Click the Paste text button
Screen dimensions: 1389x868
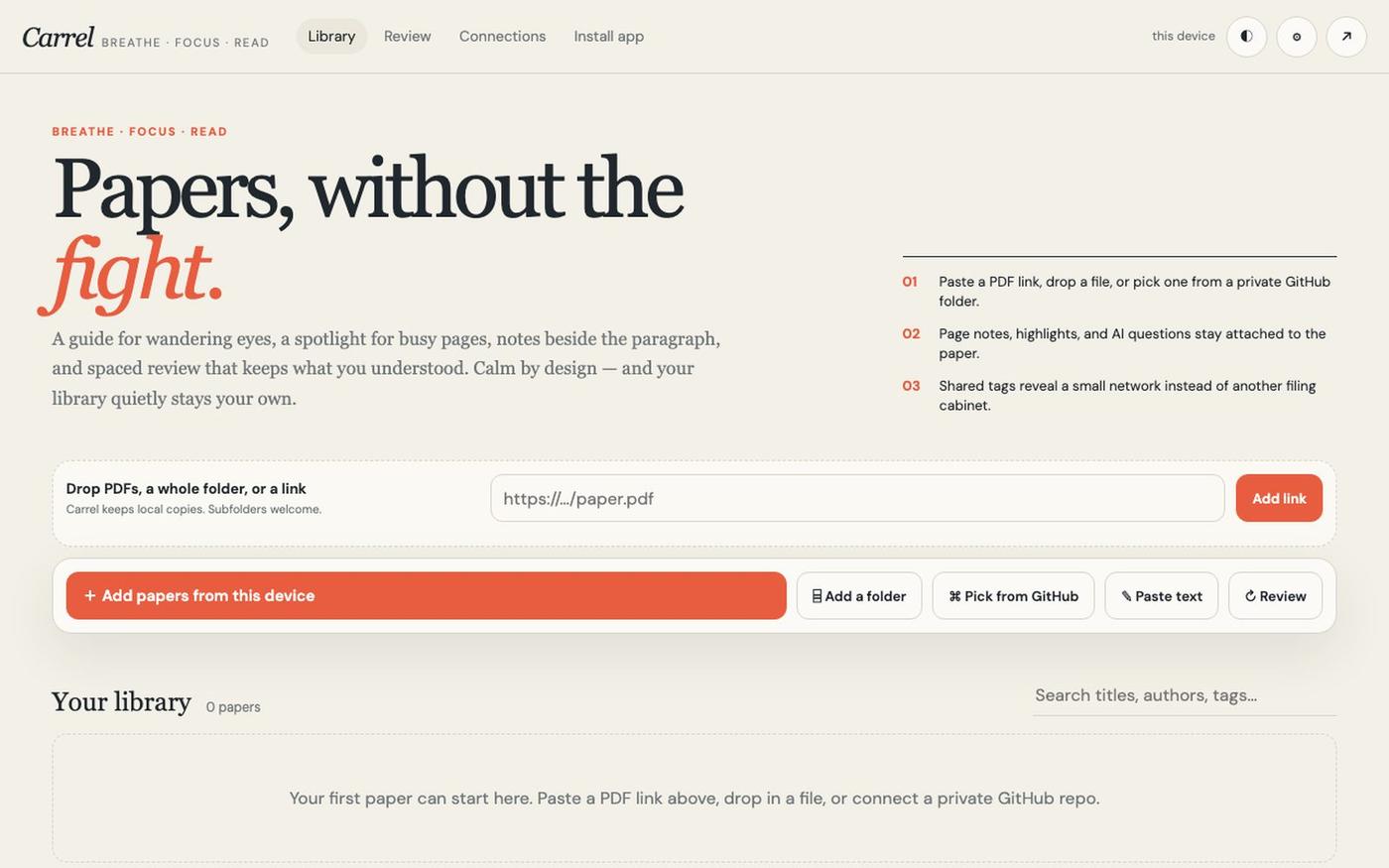click(x=1162, y=596)
